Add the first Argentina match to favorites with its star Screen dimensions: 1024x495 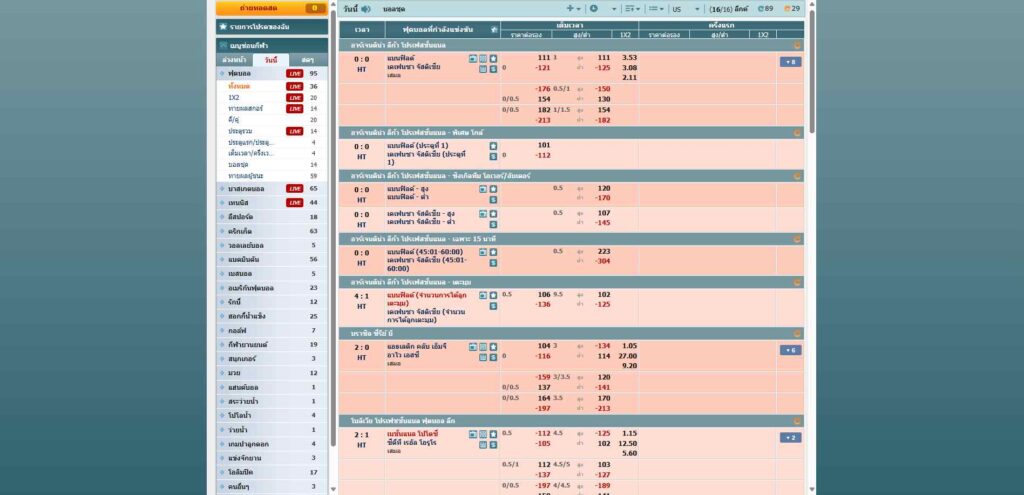coord(493,58)
